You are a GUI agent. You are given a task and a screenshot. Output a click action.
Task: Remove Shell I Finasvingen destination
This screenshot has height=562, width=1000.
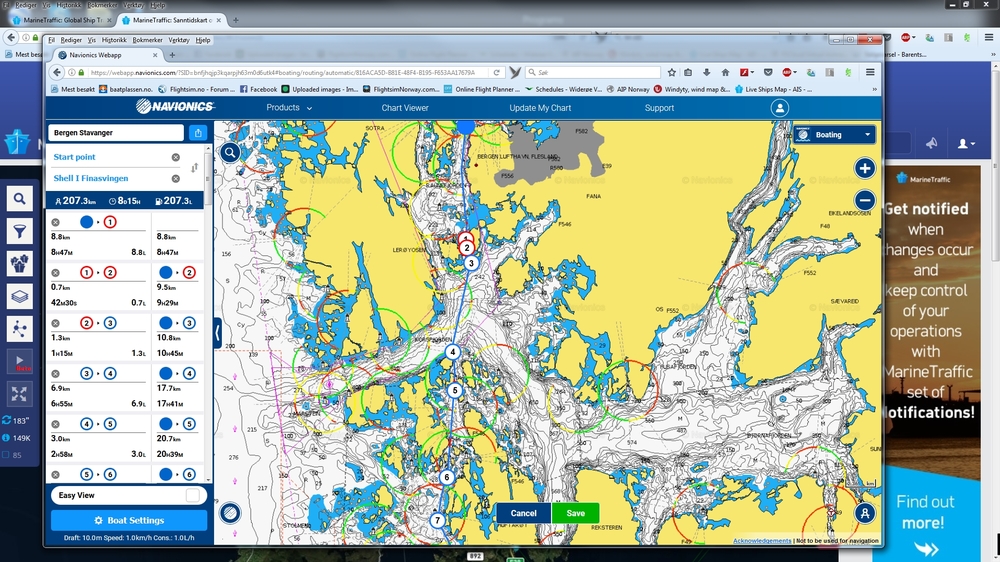175,179
